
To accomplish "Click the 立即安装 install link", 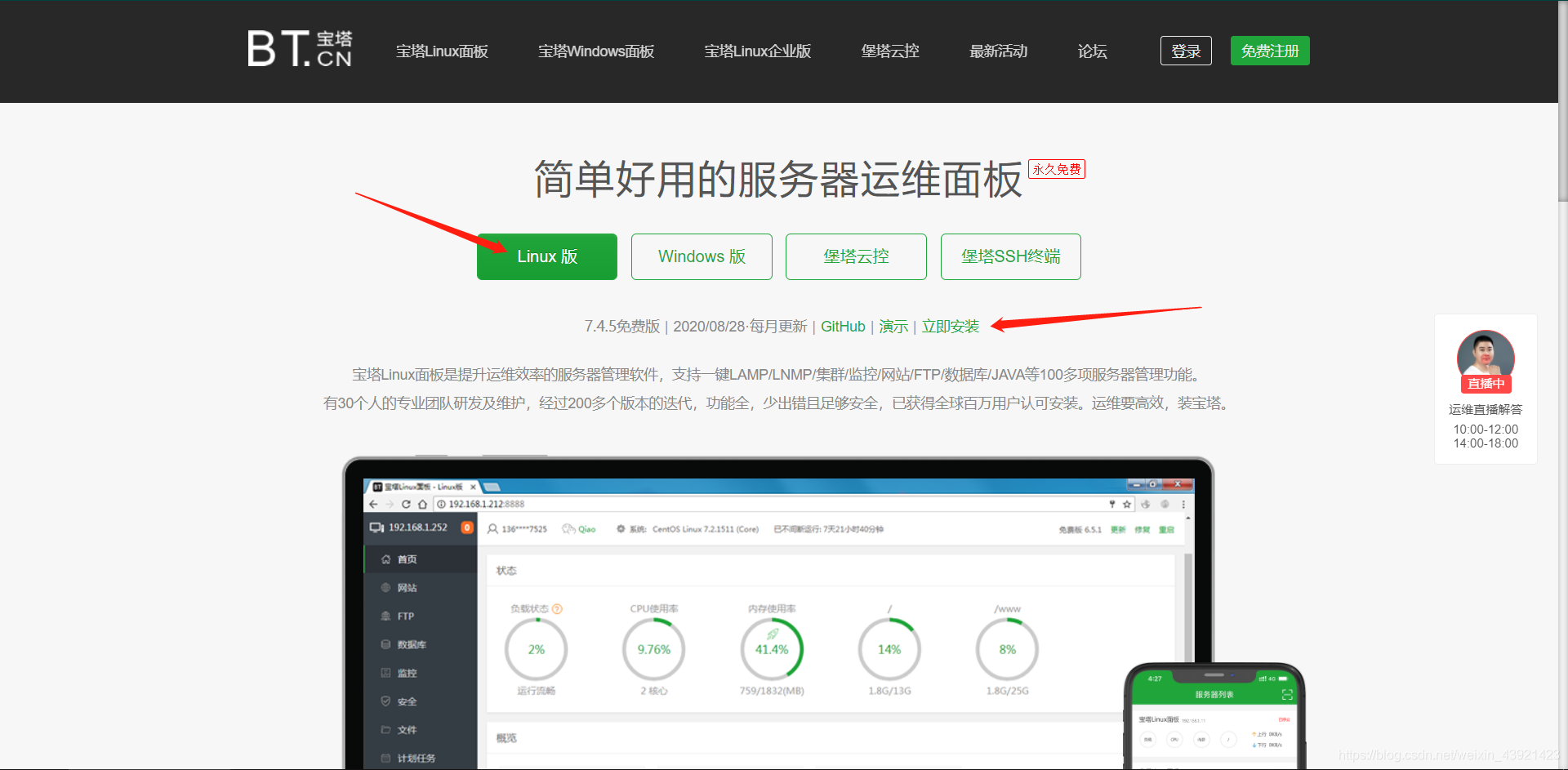I will (x=951, y=327).
